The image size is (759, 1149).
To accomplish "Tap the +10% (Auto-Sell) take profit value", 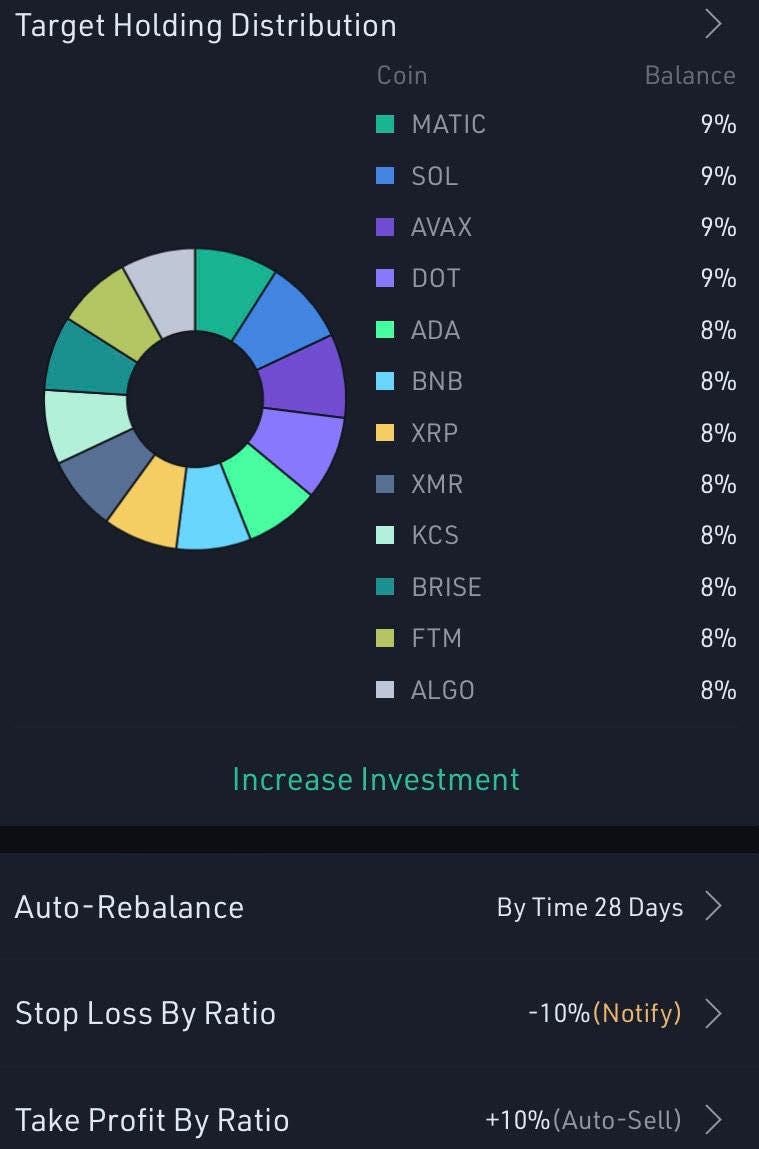I will [583, 1120].
